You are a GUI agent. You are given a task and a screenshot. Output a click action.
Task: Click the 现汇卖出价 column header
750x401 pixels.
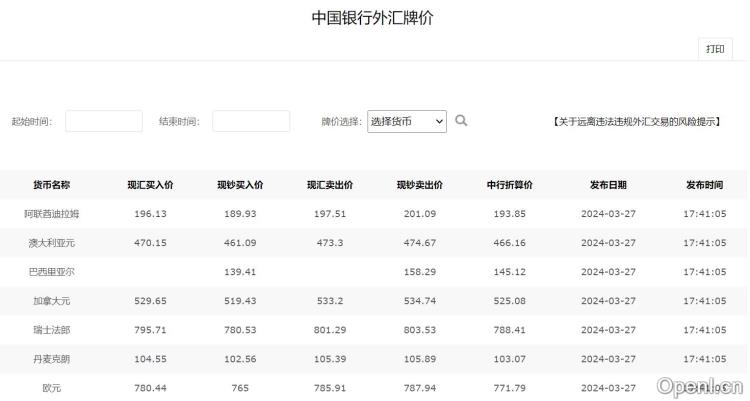pos(330,185)
